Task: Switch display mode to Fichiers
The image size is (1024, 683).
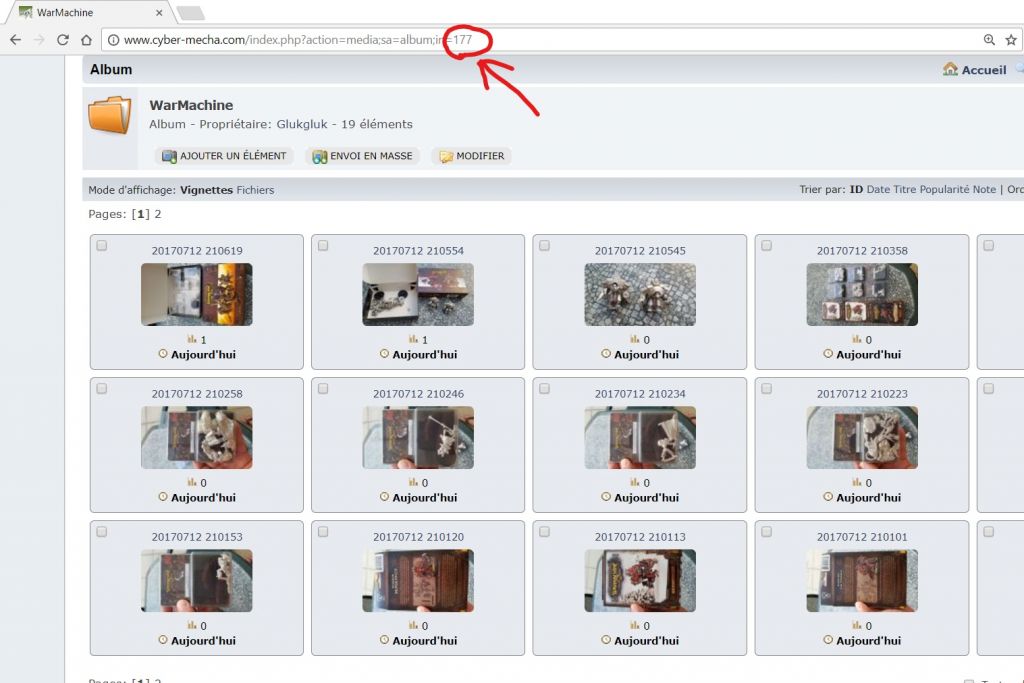Action: (255, 190)
